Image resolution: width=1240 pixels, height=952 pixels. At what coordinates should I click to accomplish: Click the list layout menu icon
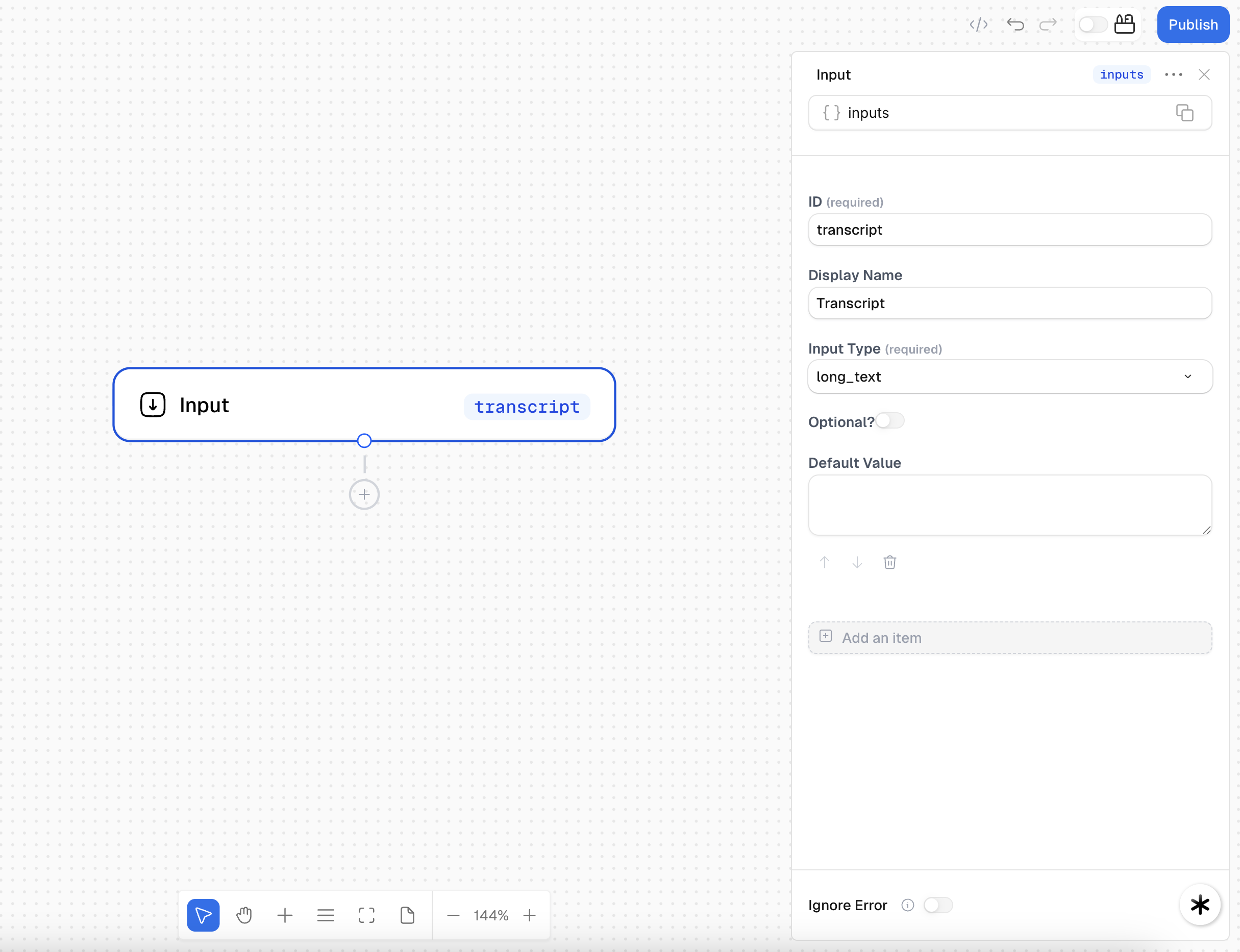326,915
